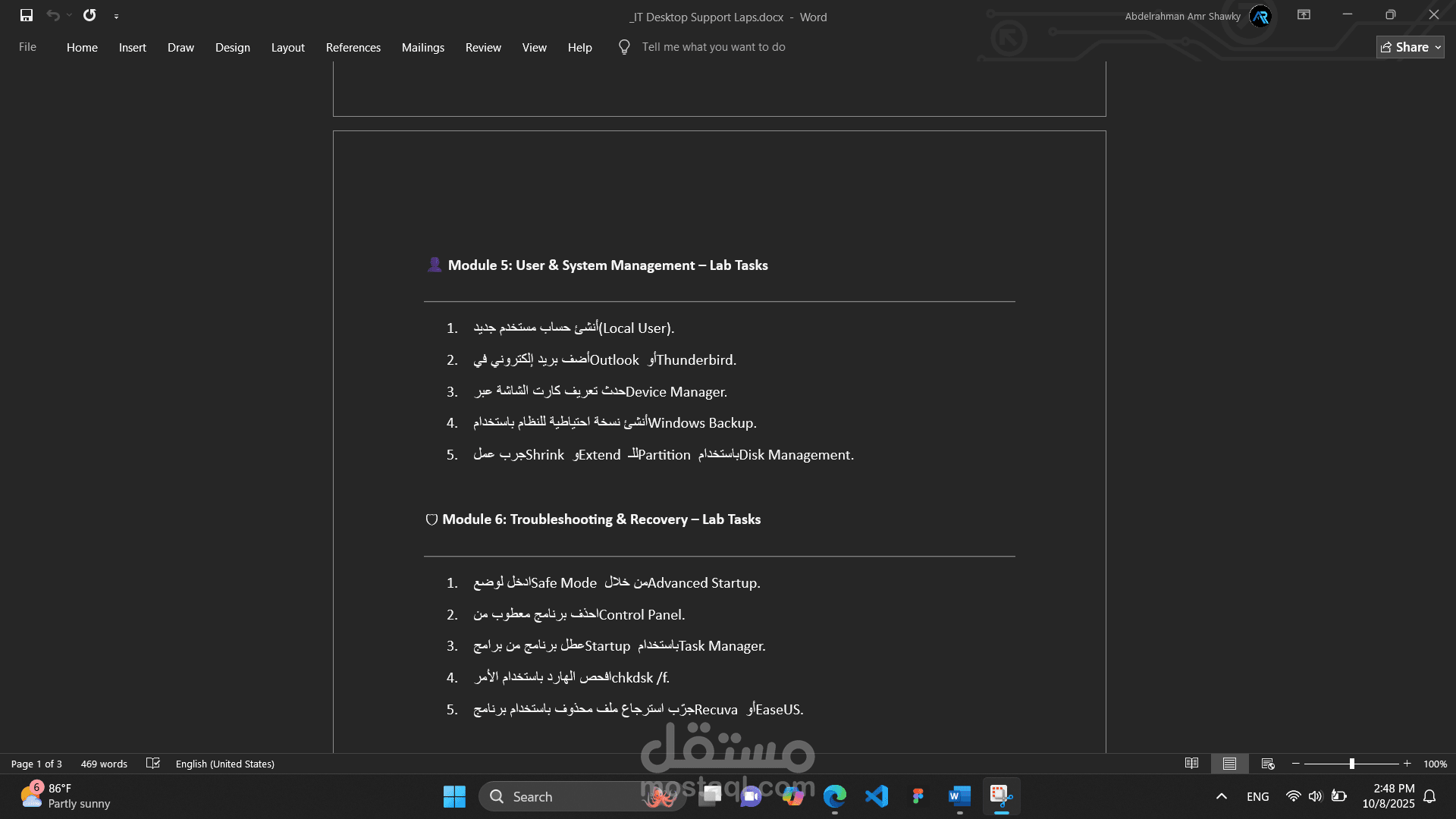Screen dimensions: 1456x819
Task: Click the spelling proofing check icon
Action: click(152, 764)
